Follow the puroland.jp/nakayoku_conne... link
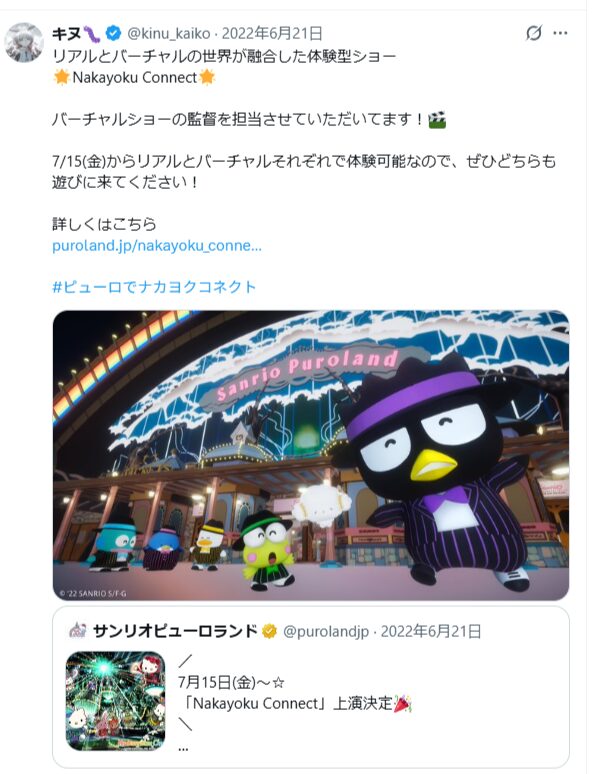The height and width of the screenshot is (774, 603). 157,246
